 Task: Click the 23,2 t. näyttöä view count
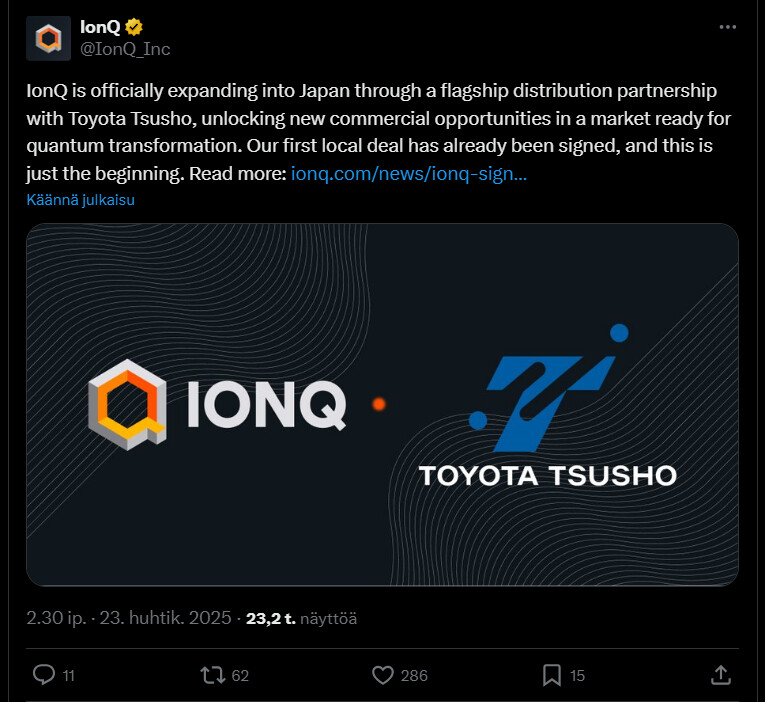point(302,618)
